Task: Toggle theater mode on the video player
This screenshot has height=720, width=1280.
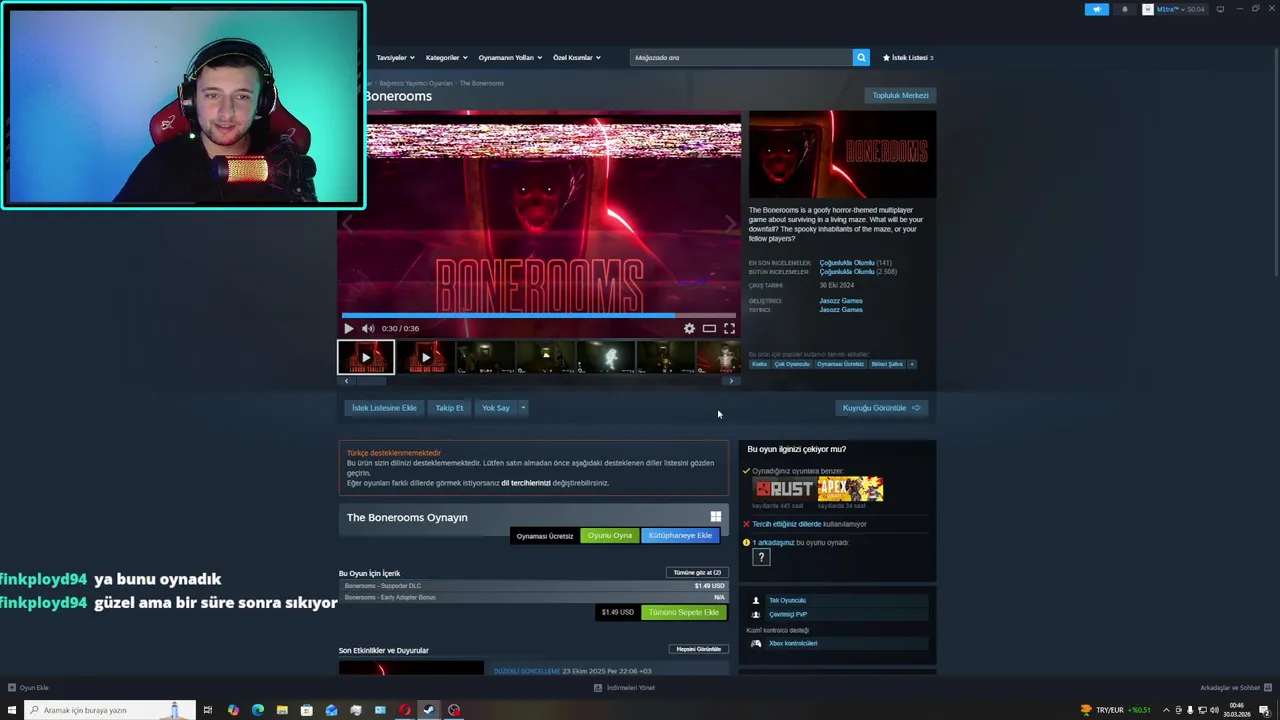Action: pyautogui.click(x=709, y=328)
